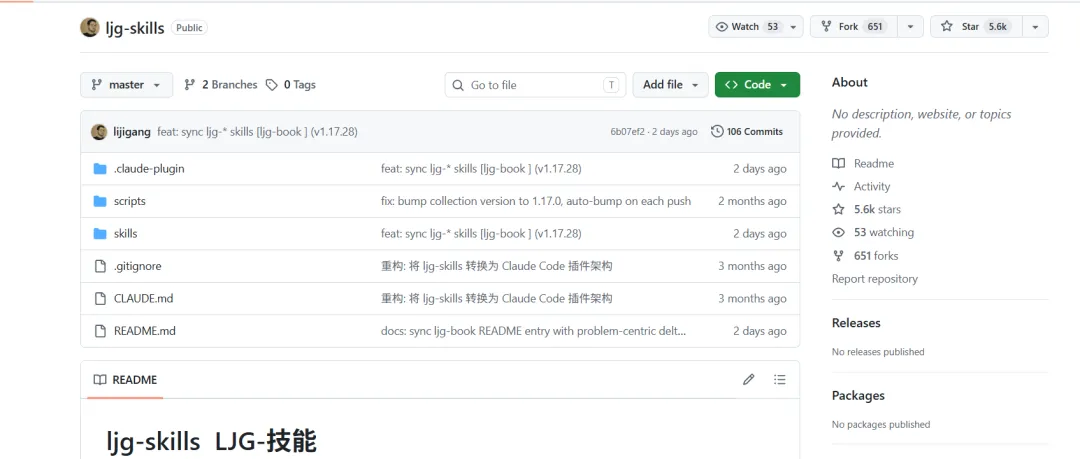The height and width of the screenshot is (459, 1080).
Task: Click the magnifier icon in Go to file
Action: click(x=458, y=85)
